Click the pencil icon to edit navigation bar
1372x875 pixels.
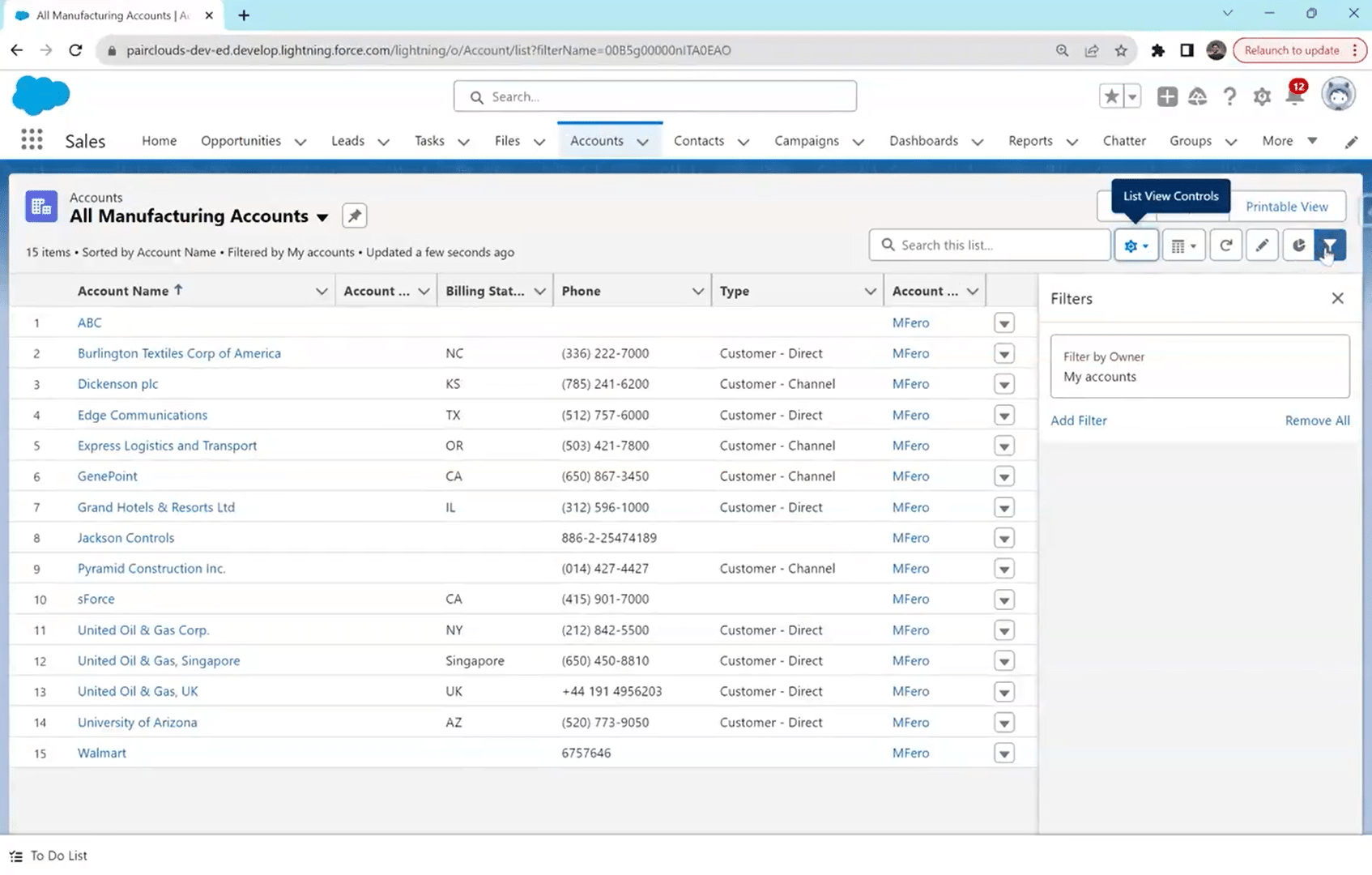[1351, 142]
